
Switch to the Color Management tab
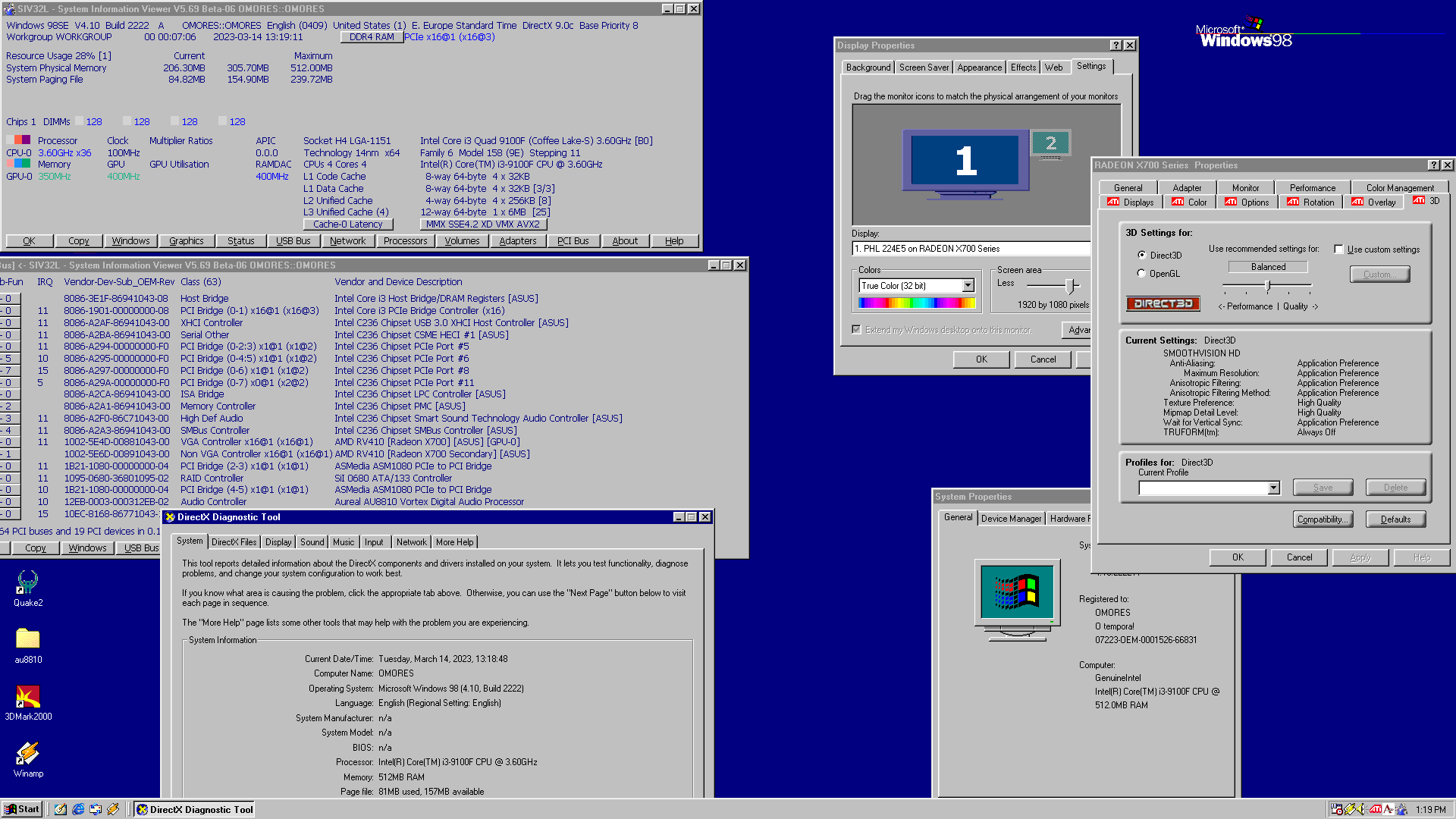tap(1400, 188)
